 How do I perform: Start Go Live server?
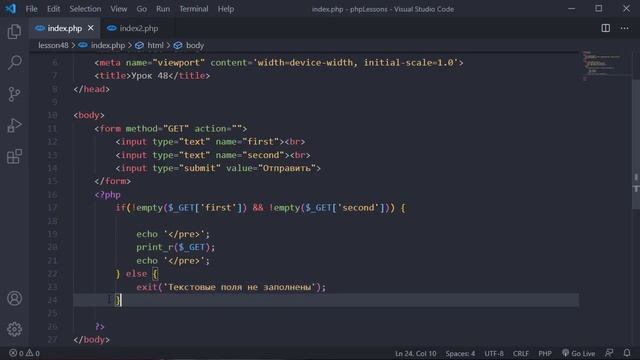coord(578,353)
